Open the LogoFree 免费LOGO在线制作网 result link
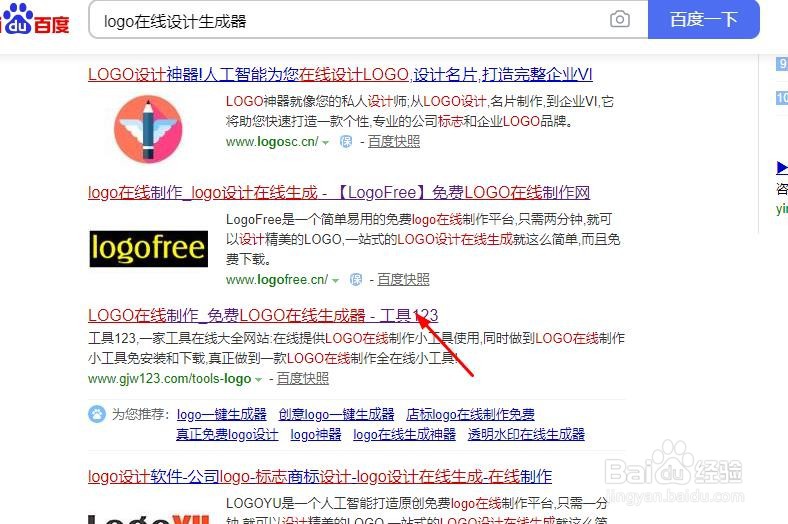The image size is (788, 524). [x=339, y=192]
